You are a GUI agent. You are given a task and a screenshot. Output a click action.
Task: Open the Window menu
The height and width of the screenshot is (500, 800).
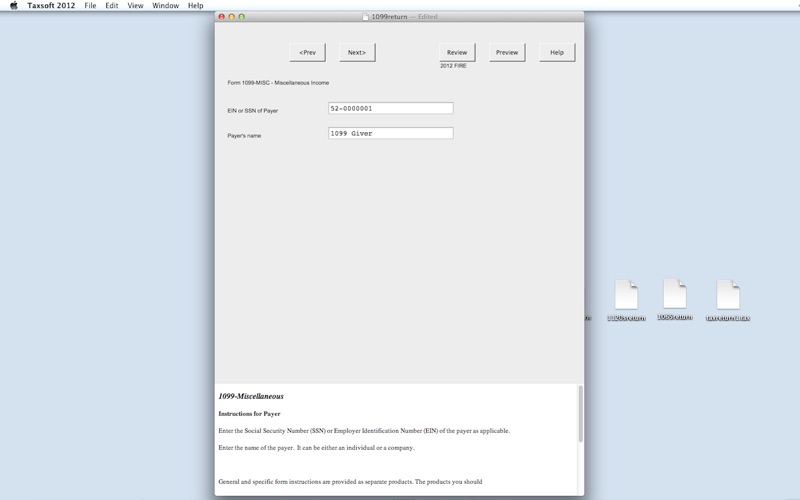(165, 6)
